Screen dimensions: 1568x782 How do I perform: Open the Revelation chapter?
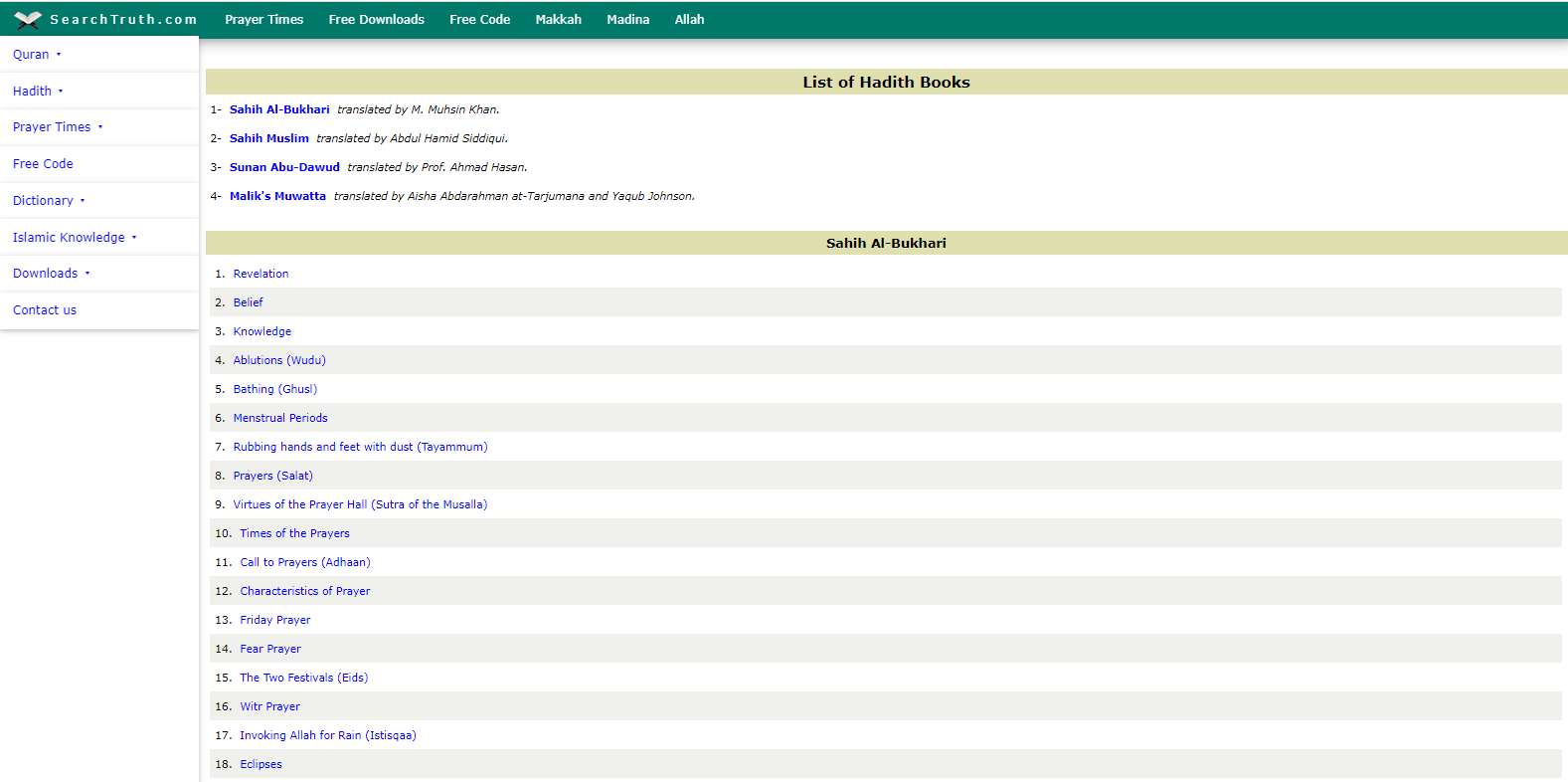coord(261,275)
